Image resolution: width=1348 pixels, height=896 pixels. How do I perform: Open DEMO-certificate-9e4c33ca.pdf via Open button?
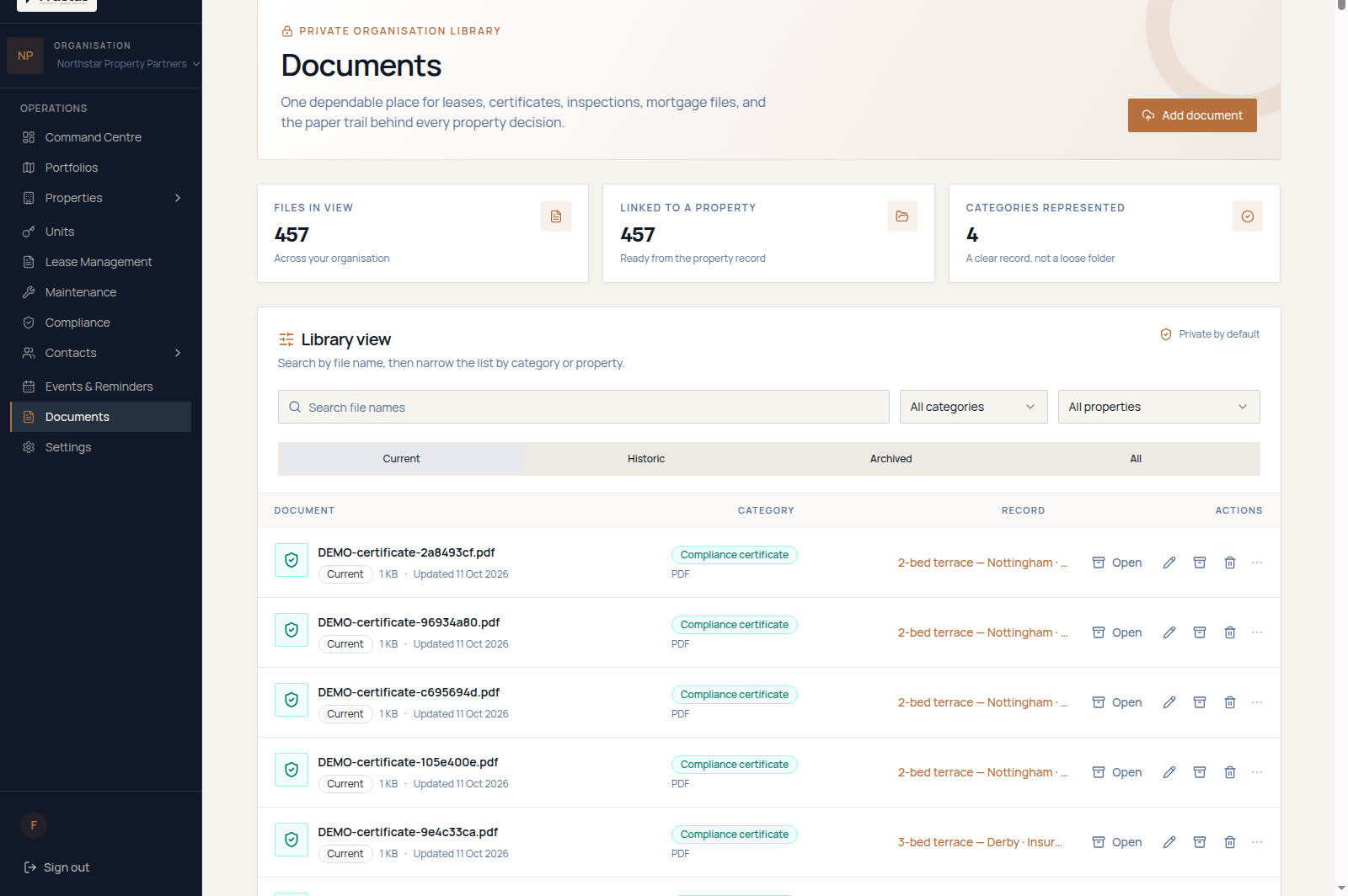click(x=1117, y=842)
